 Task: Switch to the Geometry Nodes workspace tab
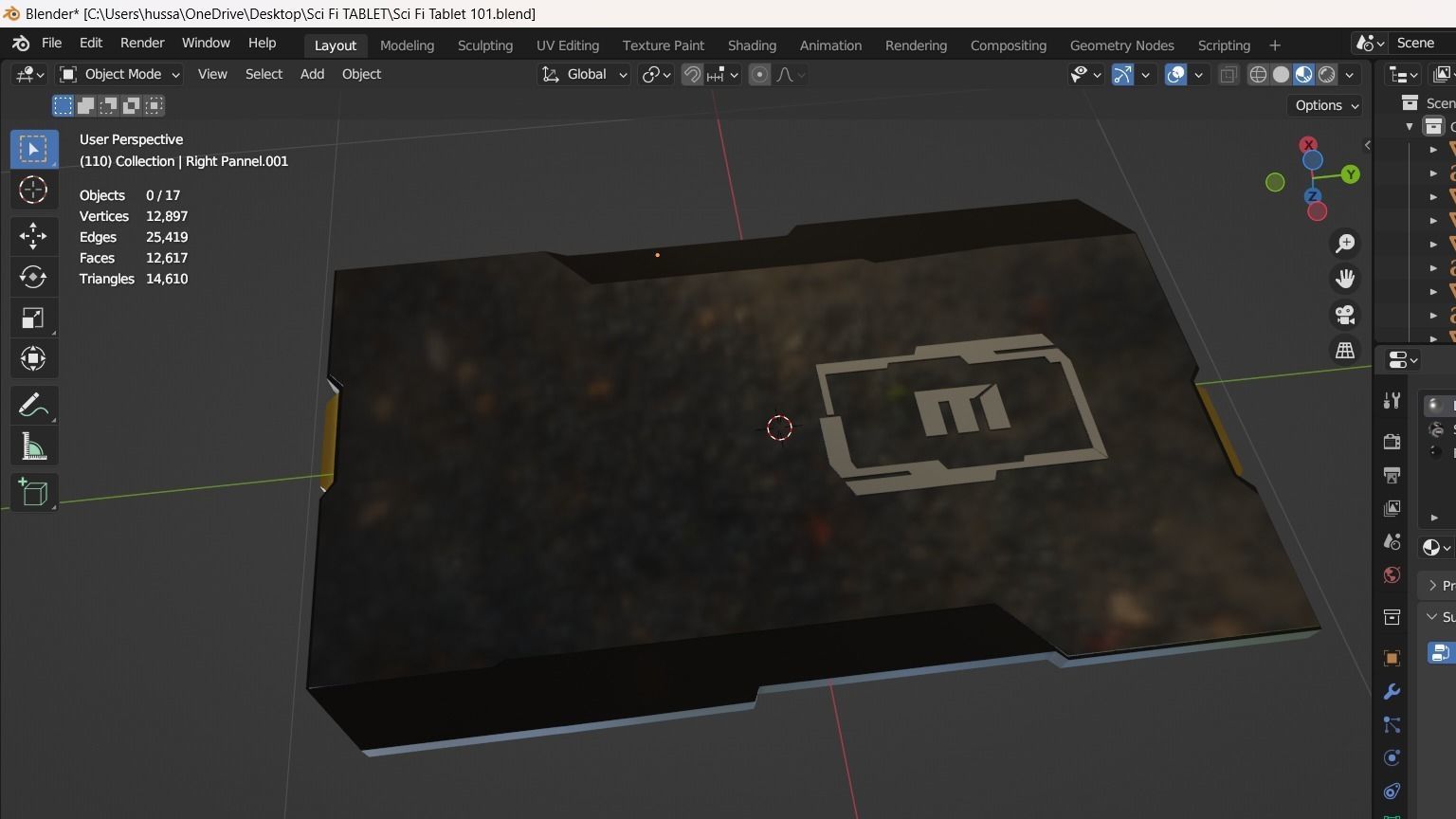click(x=1121, y=45)
